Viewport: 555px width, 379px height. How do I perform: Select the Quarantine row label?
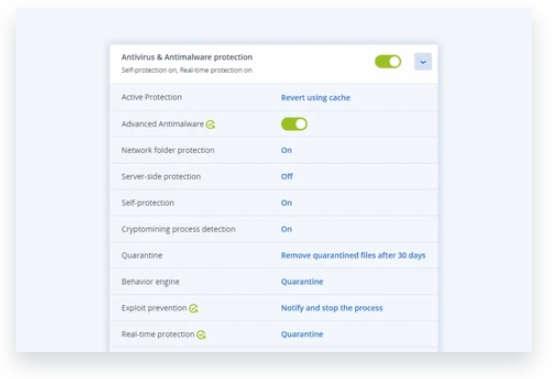pyautogui.click(x=142, y=255)
